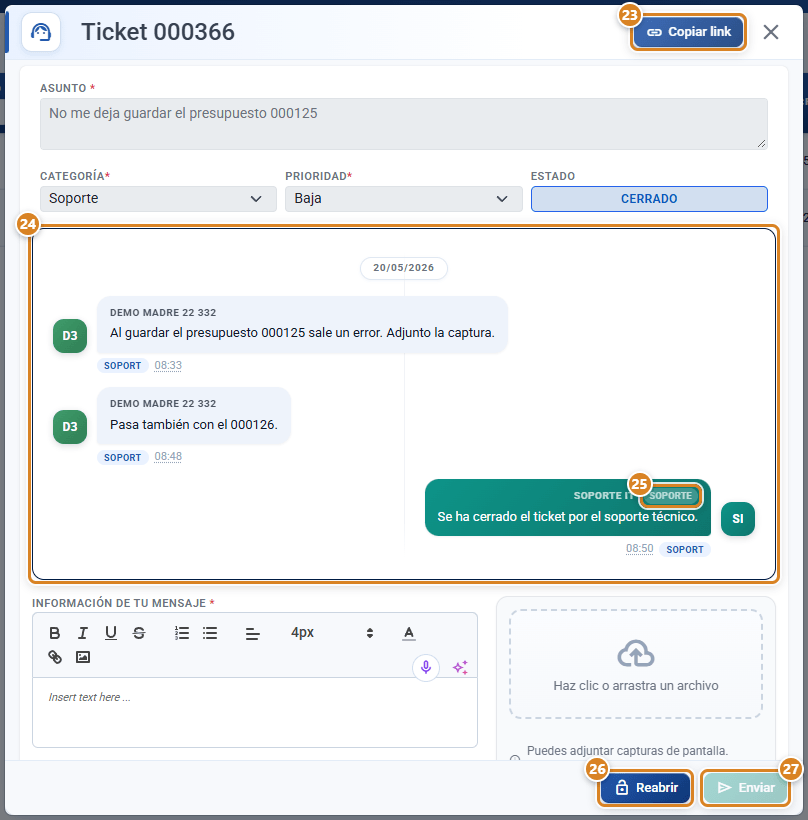Image resolution: width=808 pixels, height=820 pixels.
Task: Click the SOPORT tag under first message
Action: pyautogui.click(x=122, y=366)
